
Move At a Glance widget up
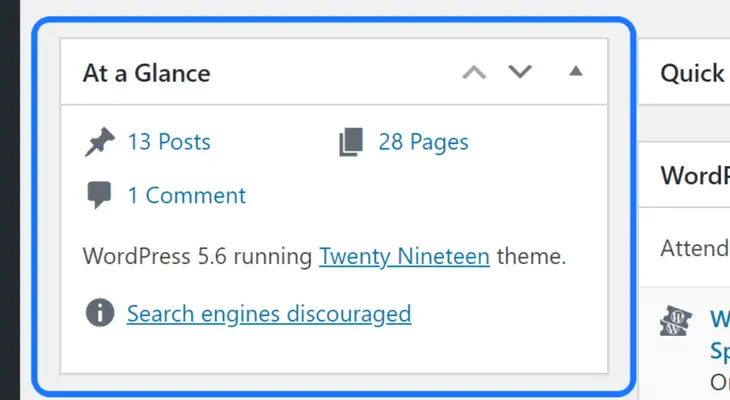(474, 72)
